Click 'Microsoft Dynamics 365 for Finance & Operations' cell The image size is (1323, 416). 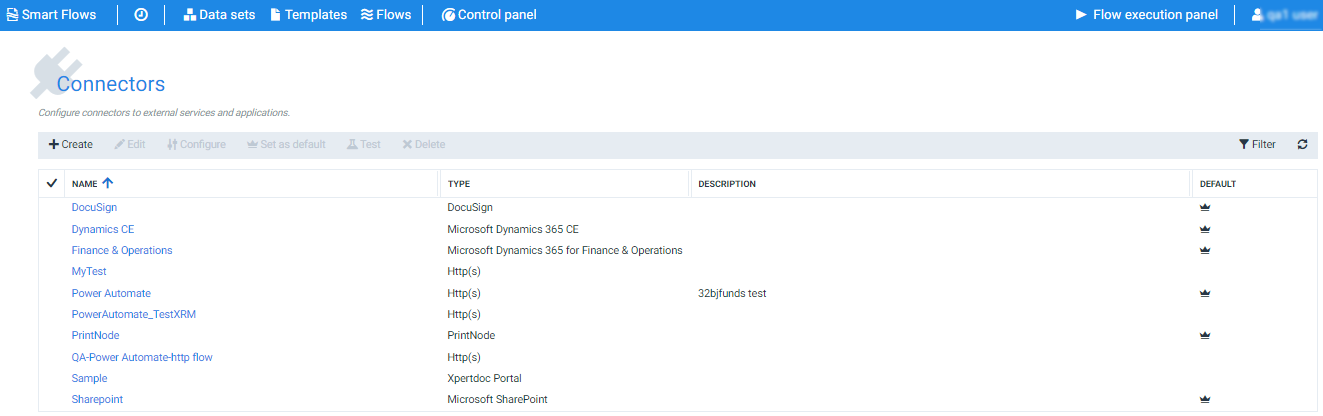click(x=565, y=250)
